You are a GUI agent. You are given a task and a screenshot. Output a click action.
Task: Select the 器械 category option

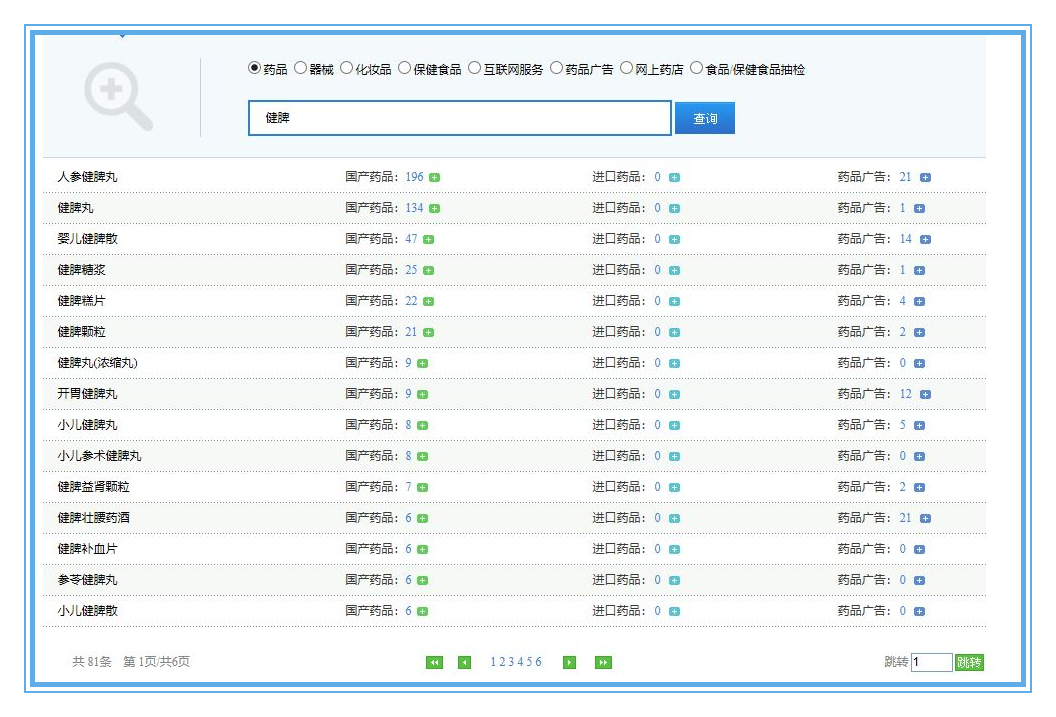tap(302, 69)
